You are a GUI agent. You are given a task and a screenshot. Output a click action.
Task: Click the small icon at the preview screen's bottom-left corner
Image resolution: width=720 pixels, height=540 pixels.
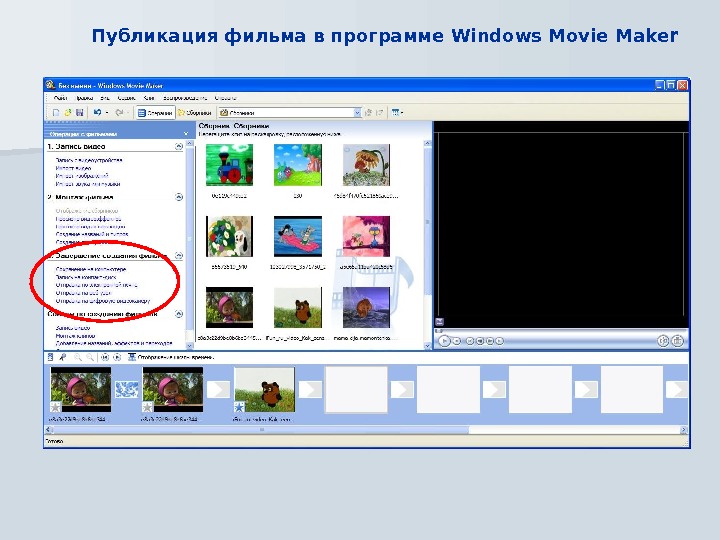click(439, 321)
